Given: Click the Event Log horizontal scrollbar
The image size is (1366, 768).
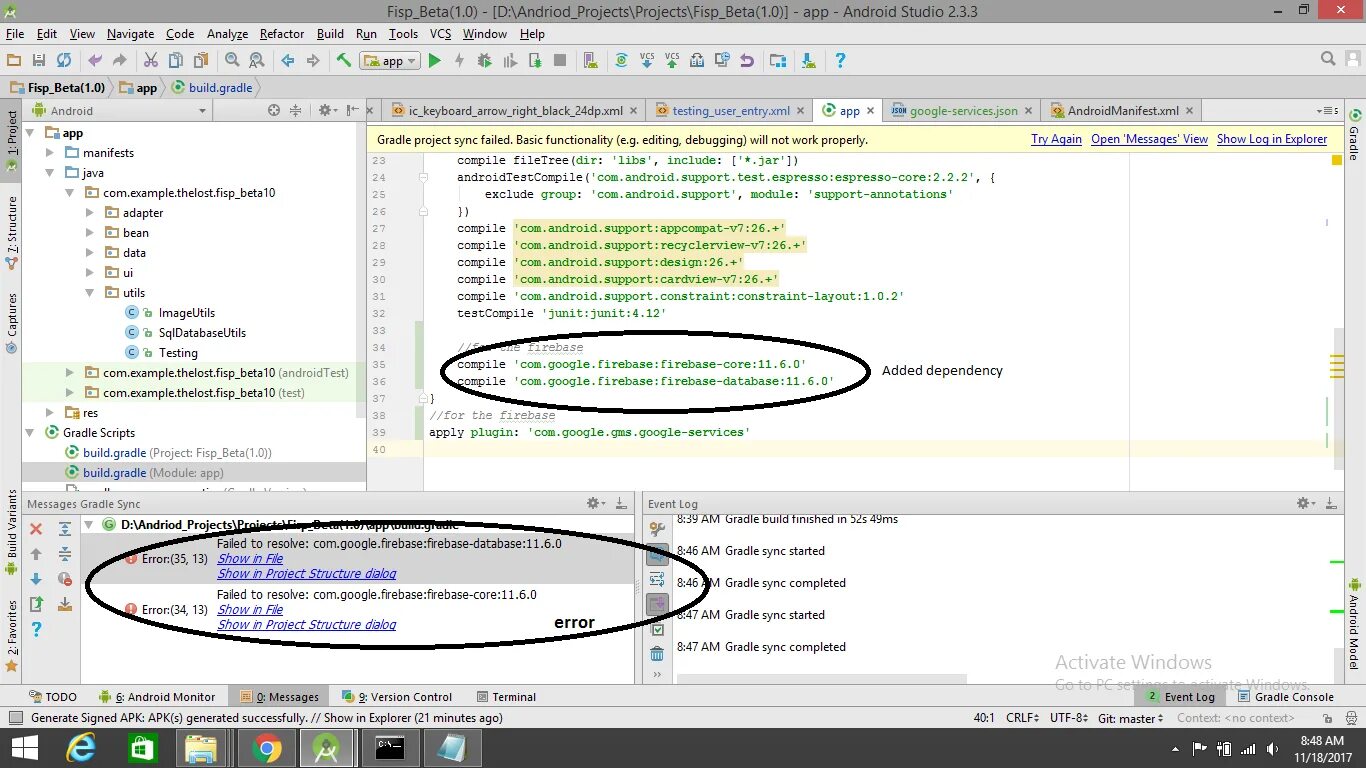Looking at the screenshot, I should click(821, 679).
